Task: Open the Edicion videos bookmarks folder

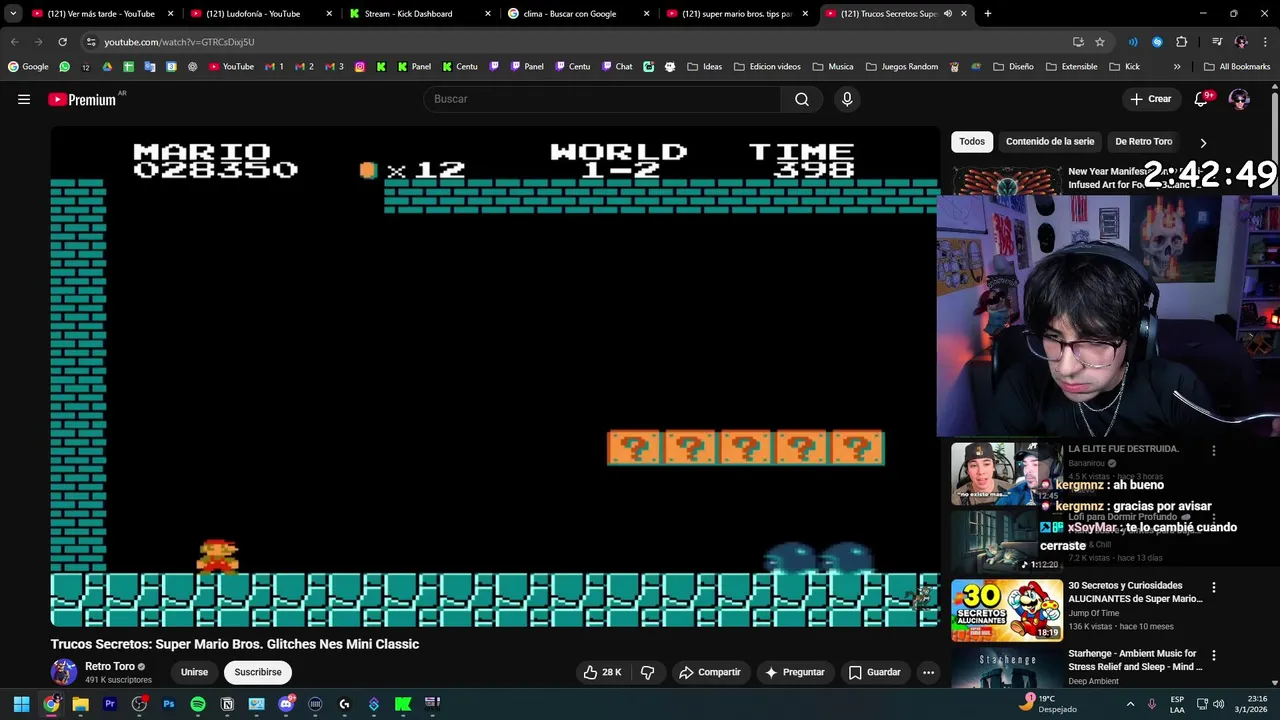Action: [x=767, y=67]
